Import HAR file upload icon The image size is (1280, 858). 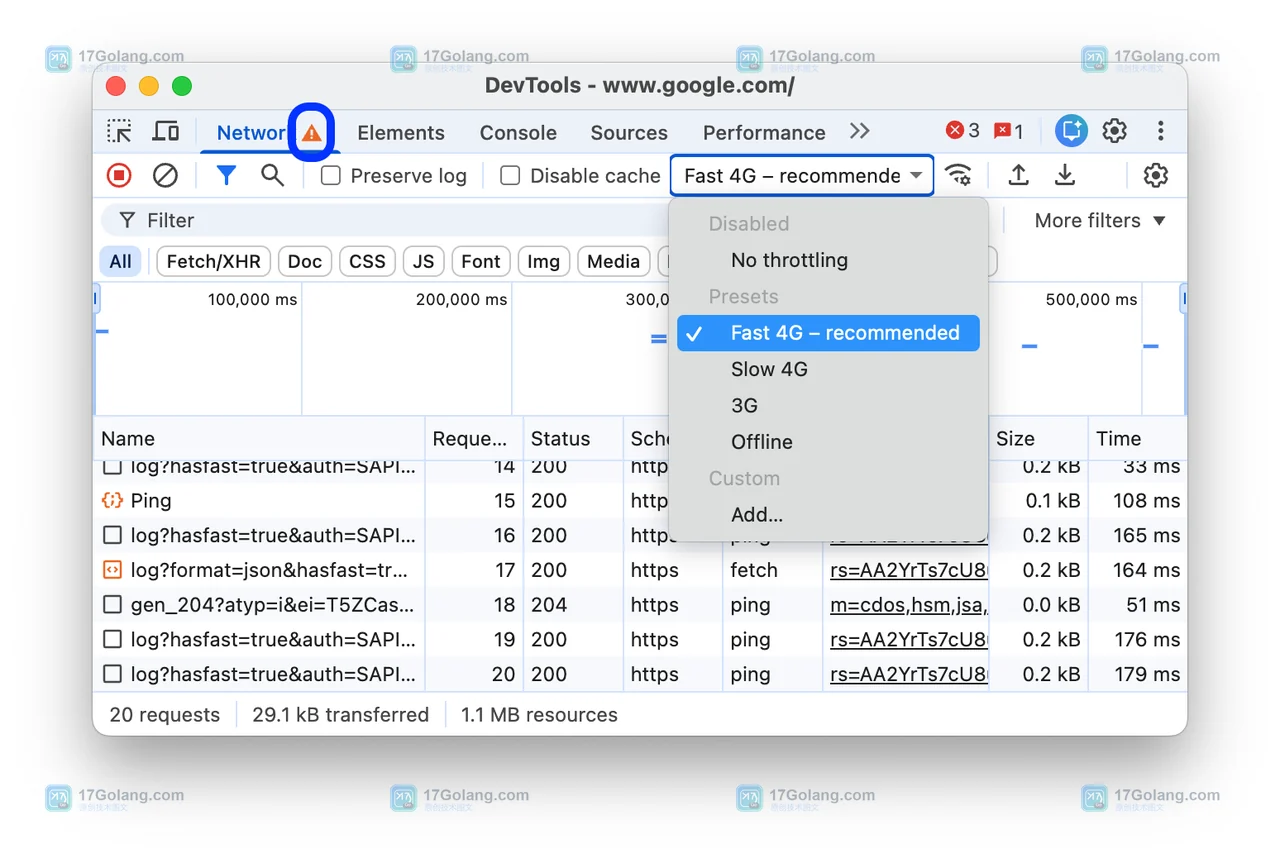point(1018,176)
